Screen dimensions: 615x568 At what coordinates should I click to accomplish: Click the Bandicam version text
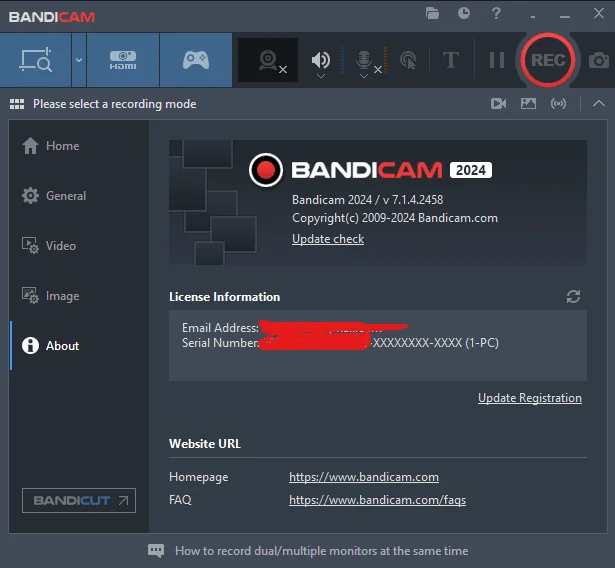point(368,200)
